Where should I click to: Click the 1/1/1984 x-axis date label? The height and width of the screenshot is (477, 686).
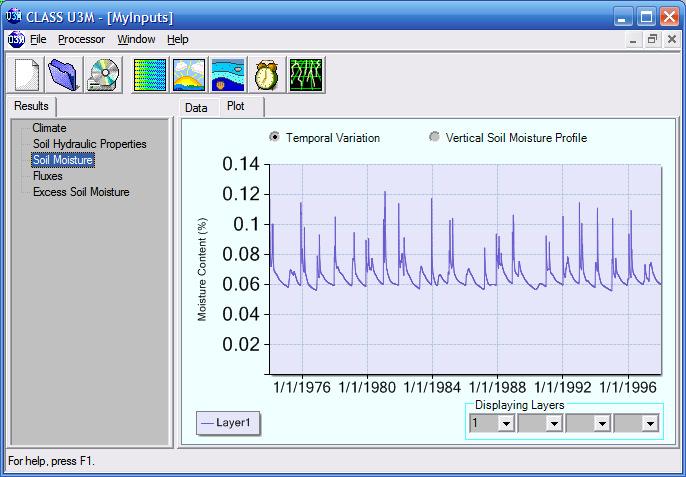(432, 387)
